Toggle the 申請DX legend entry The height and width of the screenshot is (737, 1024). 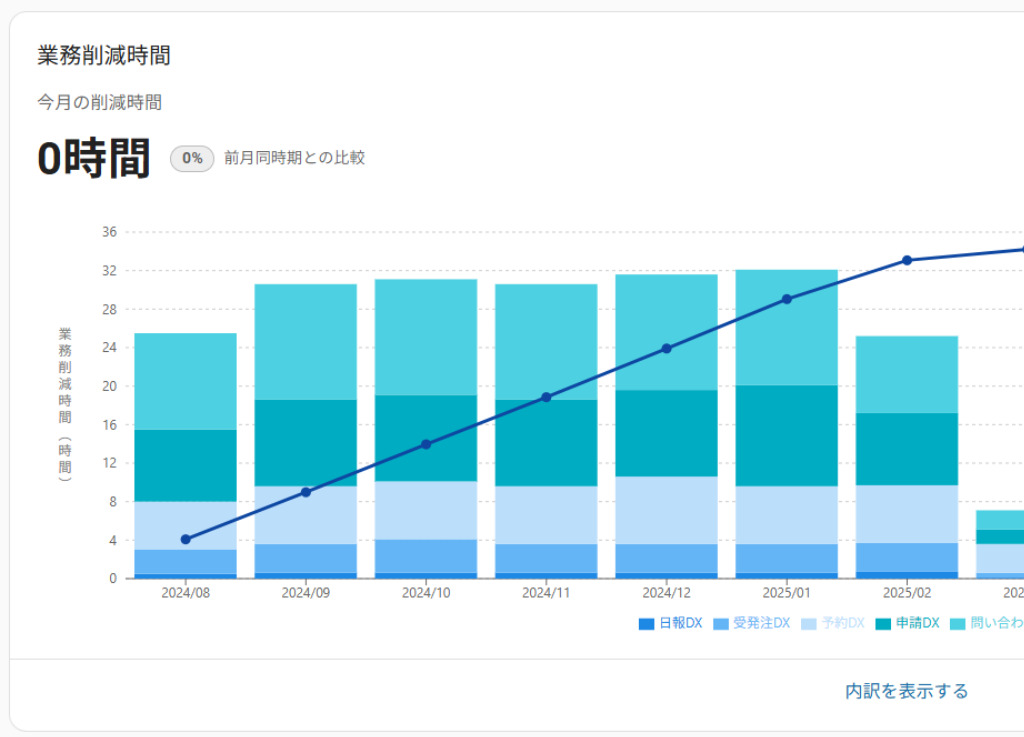[908, 623]
